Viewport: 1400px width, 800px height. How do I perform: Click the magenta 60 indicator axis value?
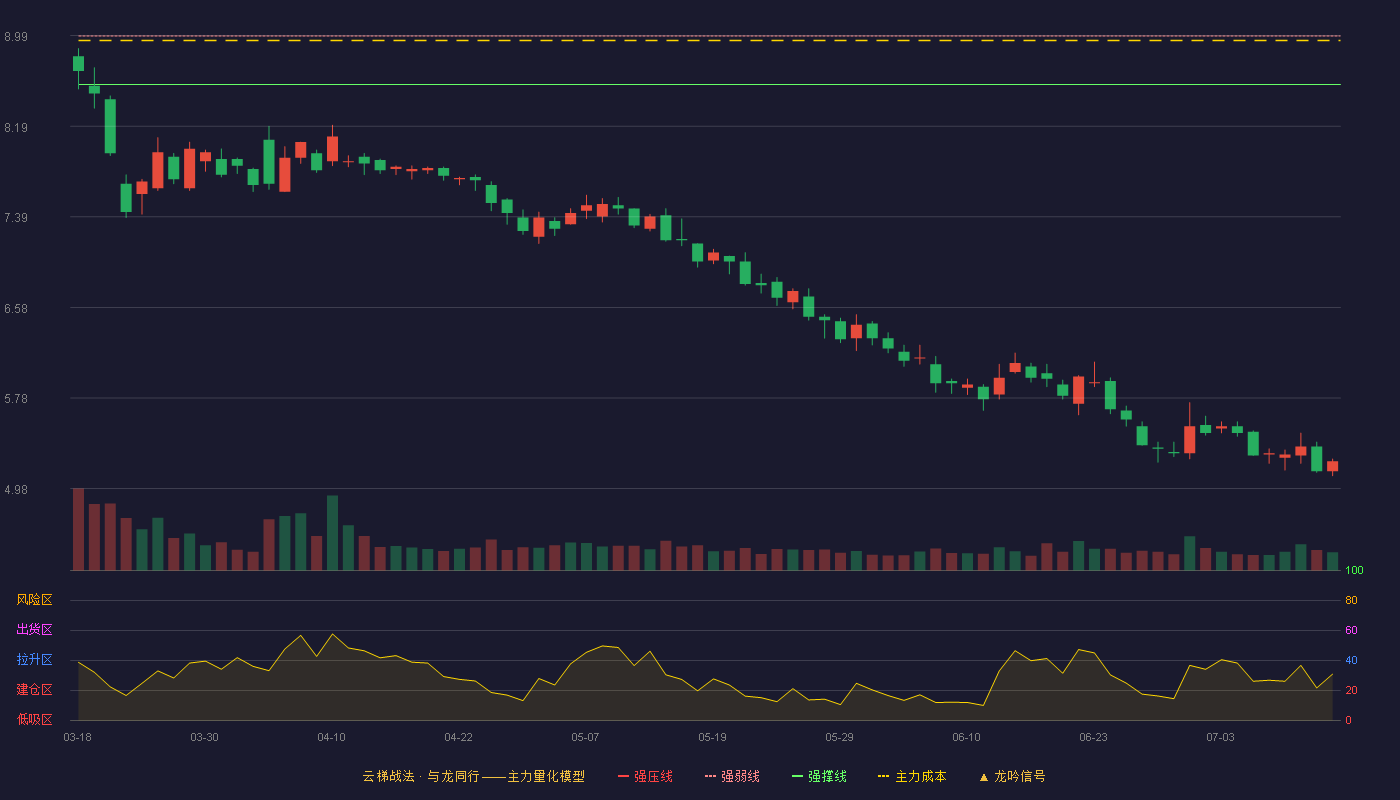point(1351,630)
